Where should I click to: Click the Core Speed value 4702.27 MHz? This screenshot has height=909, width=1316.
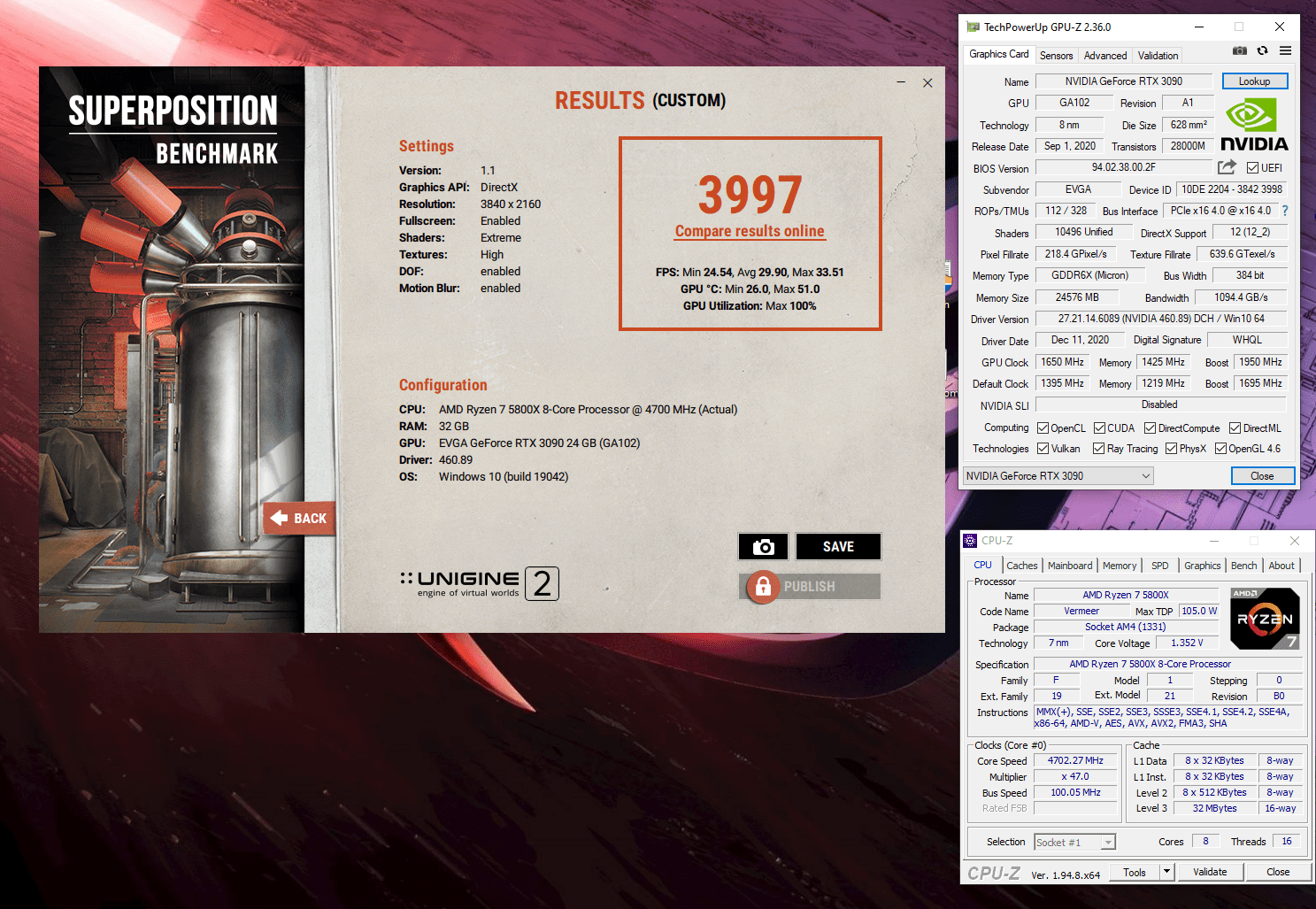(1075, 761)
